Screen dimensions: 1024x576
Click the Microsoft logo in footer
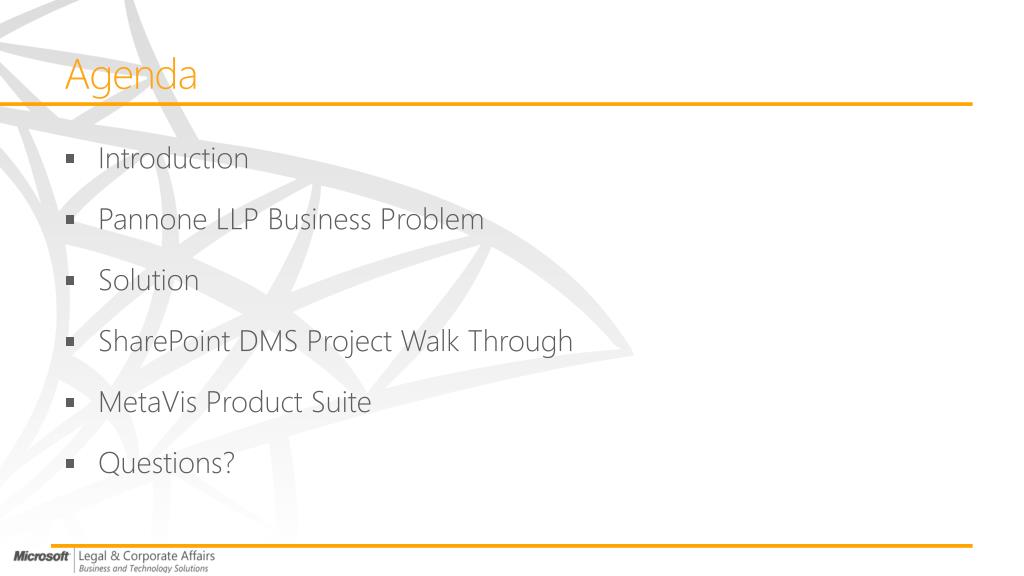coord(41,556)
